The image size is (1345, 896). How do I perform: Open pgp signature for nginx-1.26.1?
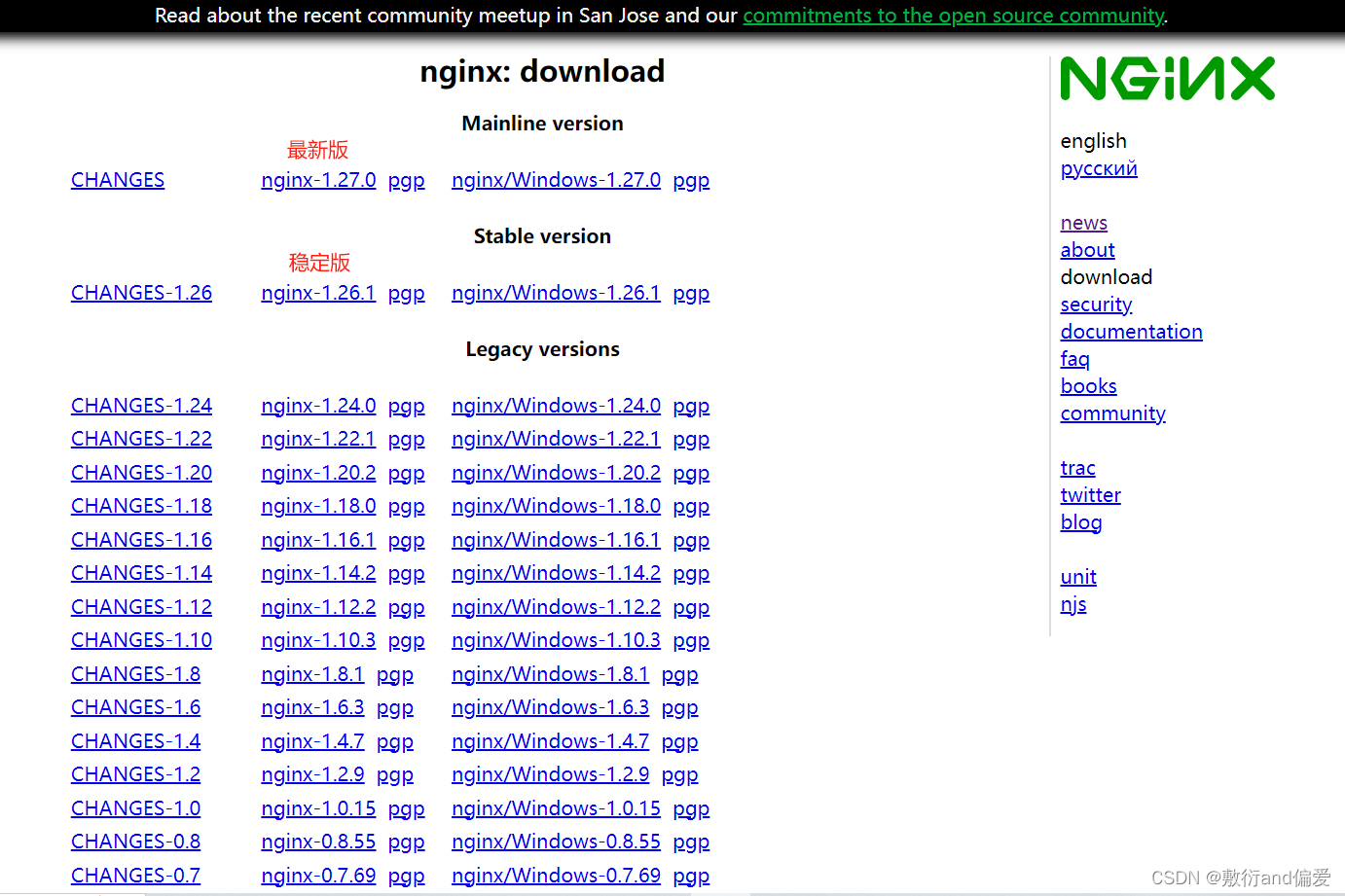tap(406, 294)
